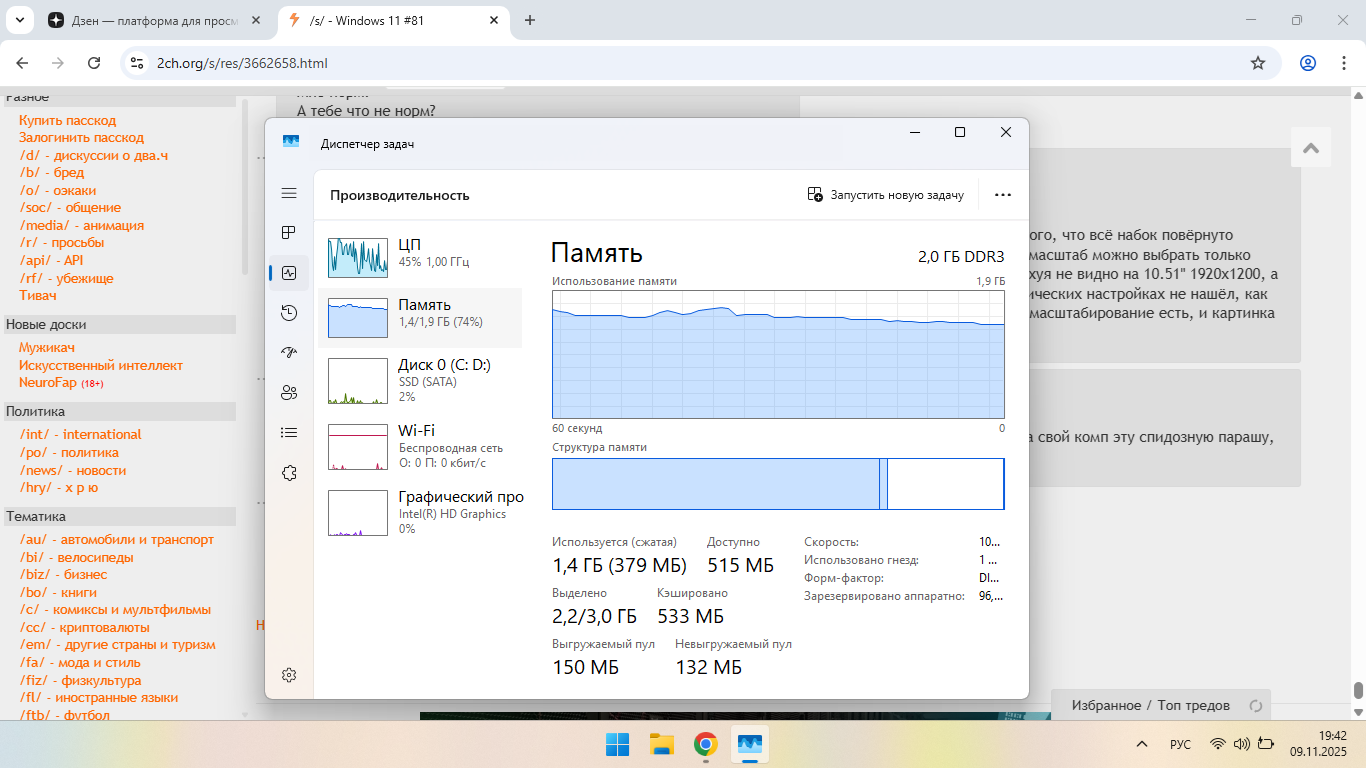The width and height of the screenshot is (1366, 768).
Task: Click the 132 МБ non-paged pool value
Action: click(708, 667)
